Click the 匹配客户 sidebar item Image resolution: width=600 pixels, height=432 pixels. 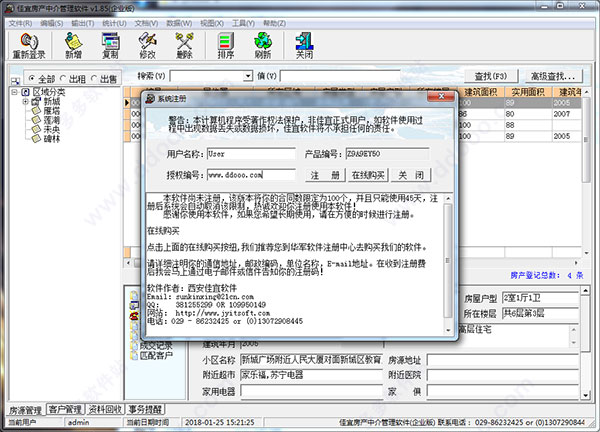[x=156, y=355]
